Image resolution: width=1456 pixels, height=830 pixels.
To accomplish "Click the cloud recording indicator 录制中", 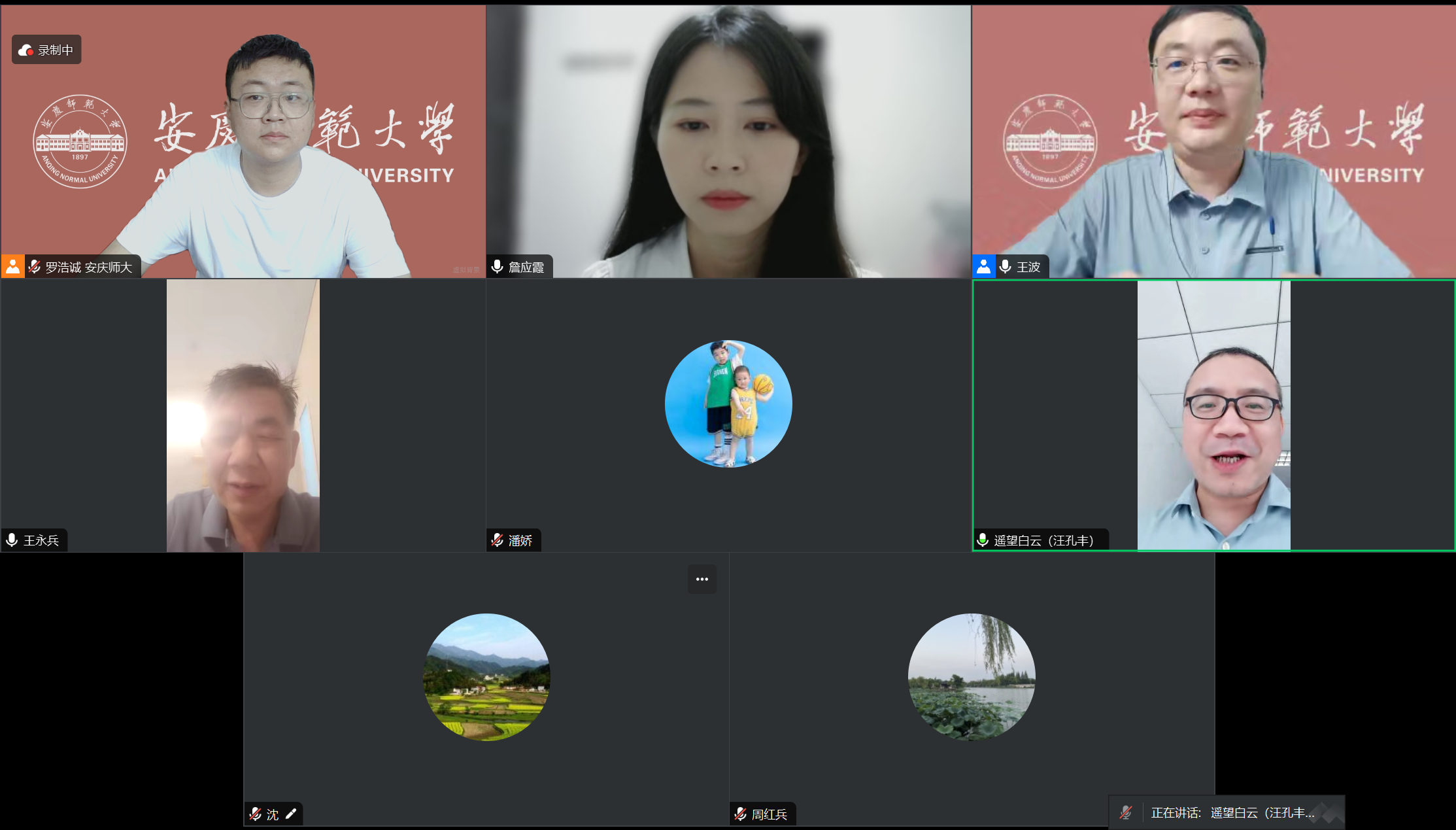I will point(46,50).
